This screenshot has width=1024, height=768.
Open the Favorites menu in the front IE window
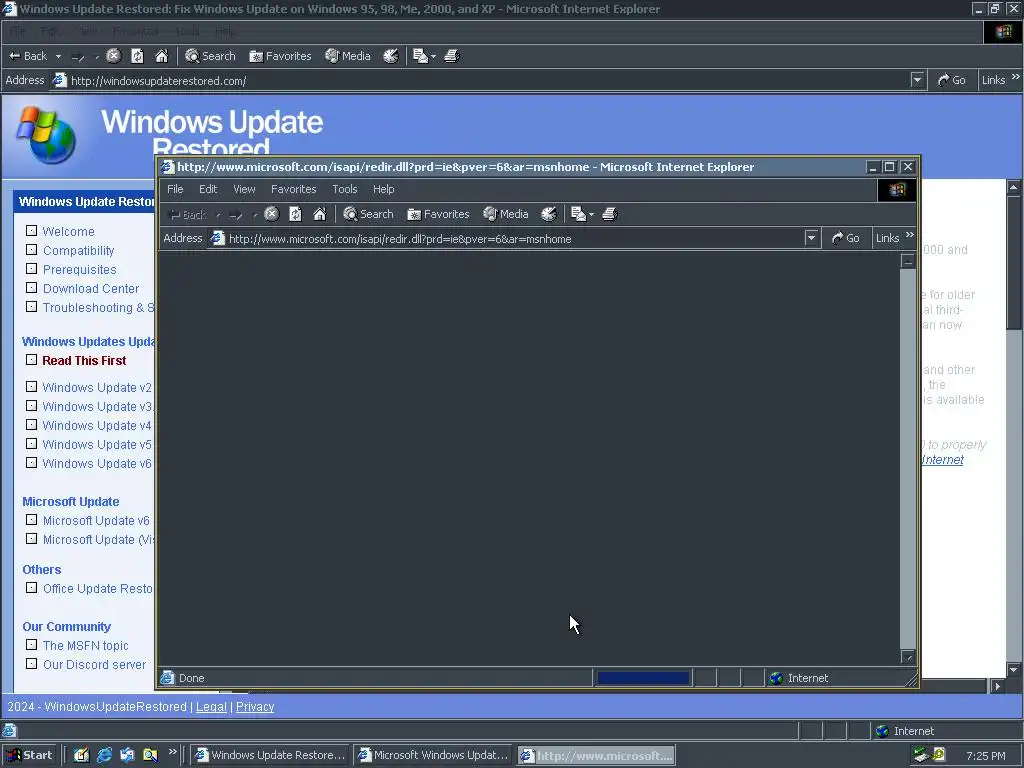pyautogui.click(x=293, y=189)
